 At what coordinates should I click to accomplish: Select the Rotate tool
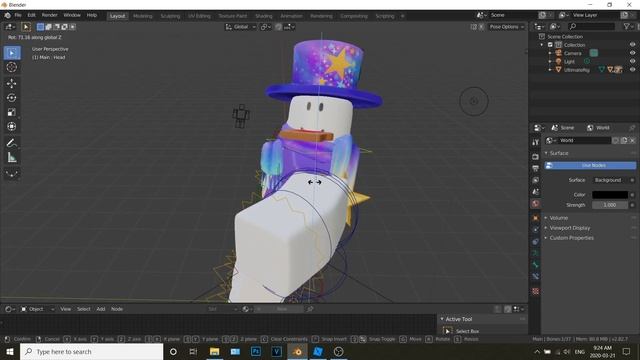[x=12, y=98]
